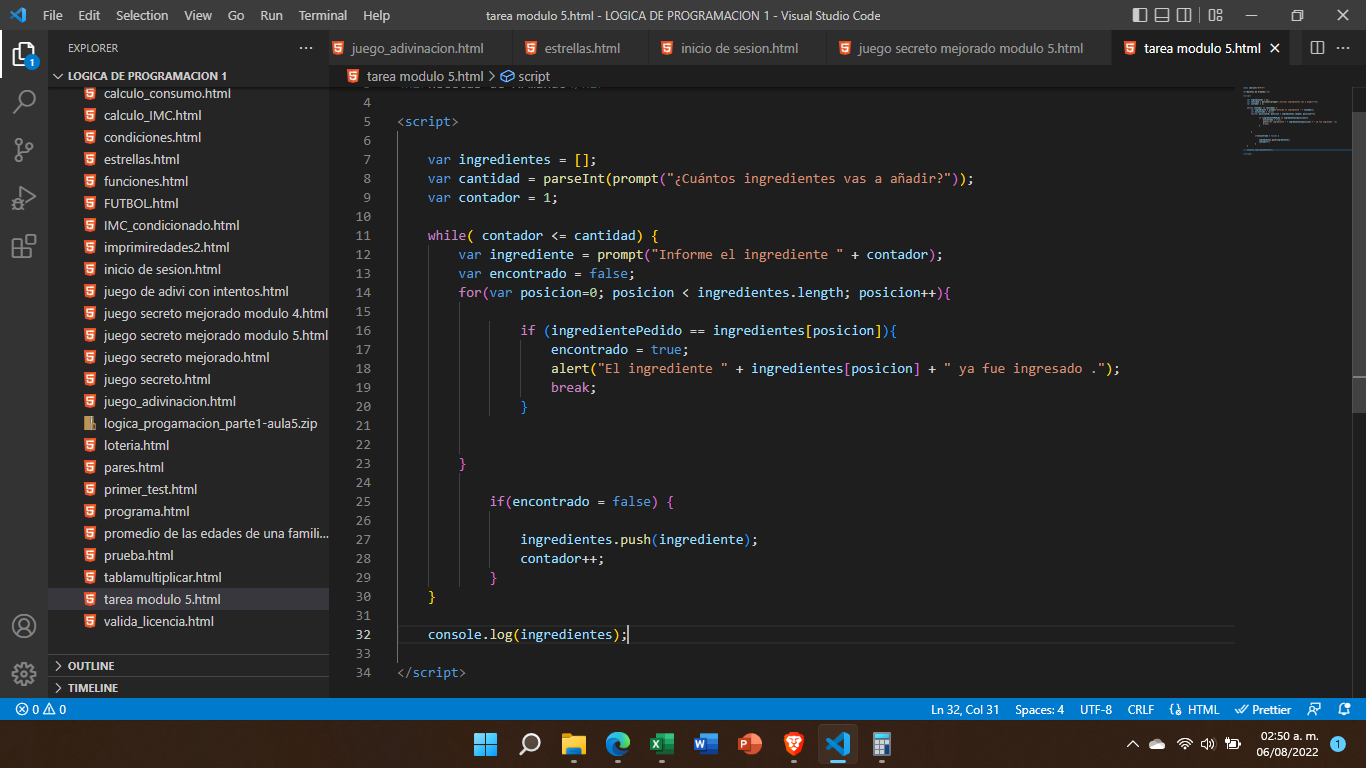Open logica_progamacion_parte1-aula5.zip file

point(210,424)
